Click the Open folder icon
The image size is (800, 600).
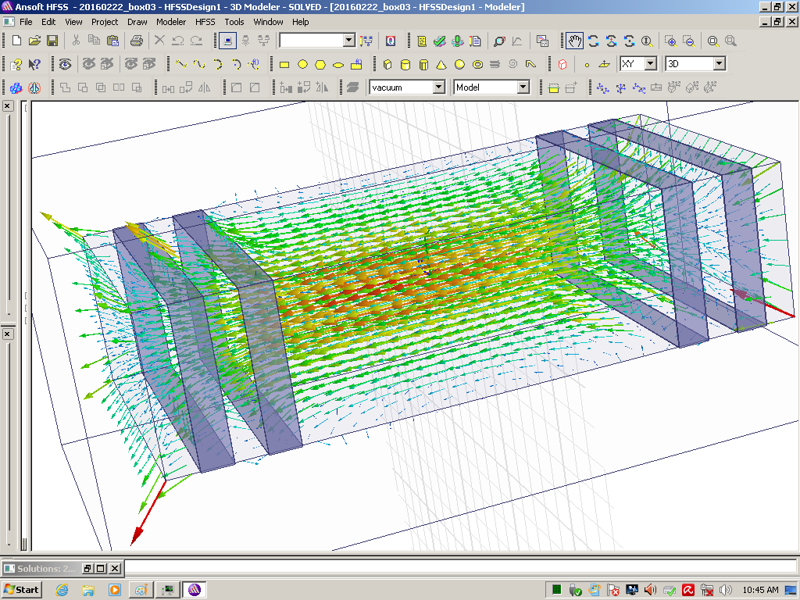click(34, 41)
